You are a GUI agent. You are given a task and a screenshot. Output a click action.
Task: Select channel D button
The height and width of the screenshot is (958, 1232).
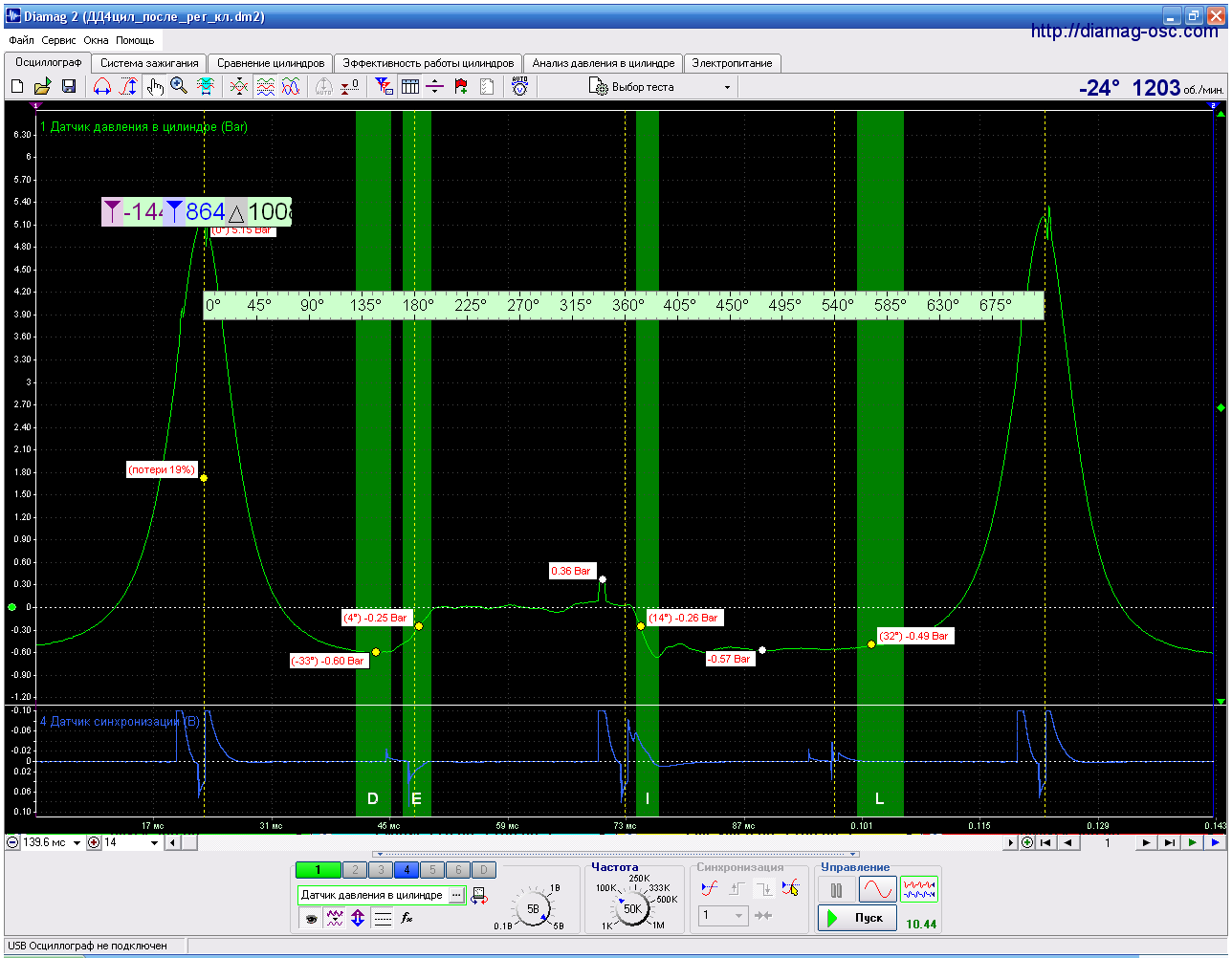pyautogui.click(x=484, y=870)
